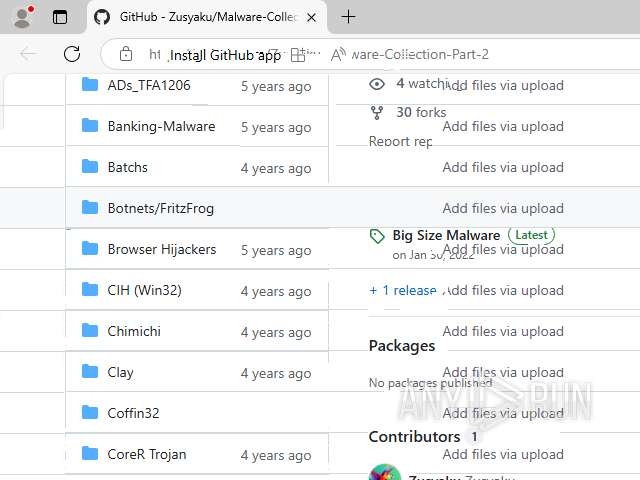
Task: Click the Latest release badge
Action: click(x=531, y=235)
